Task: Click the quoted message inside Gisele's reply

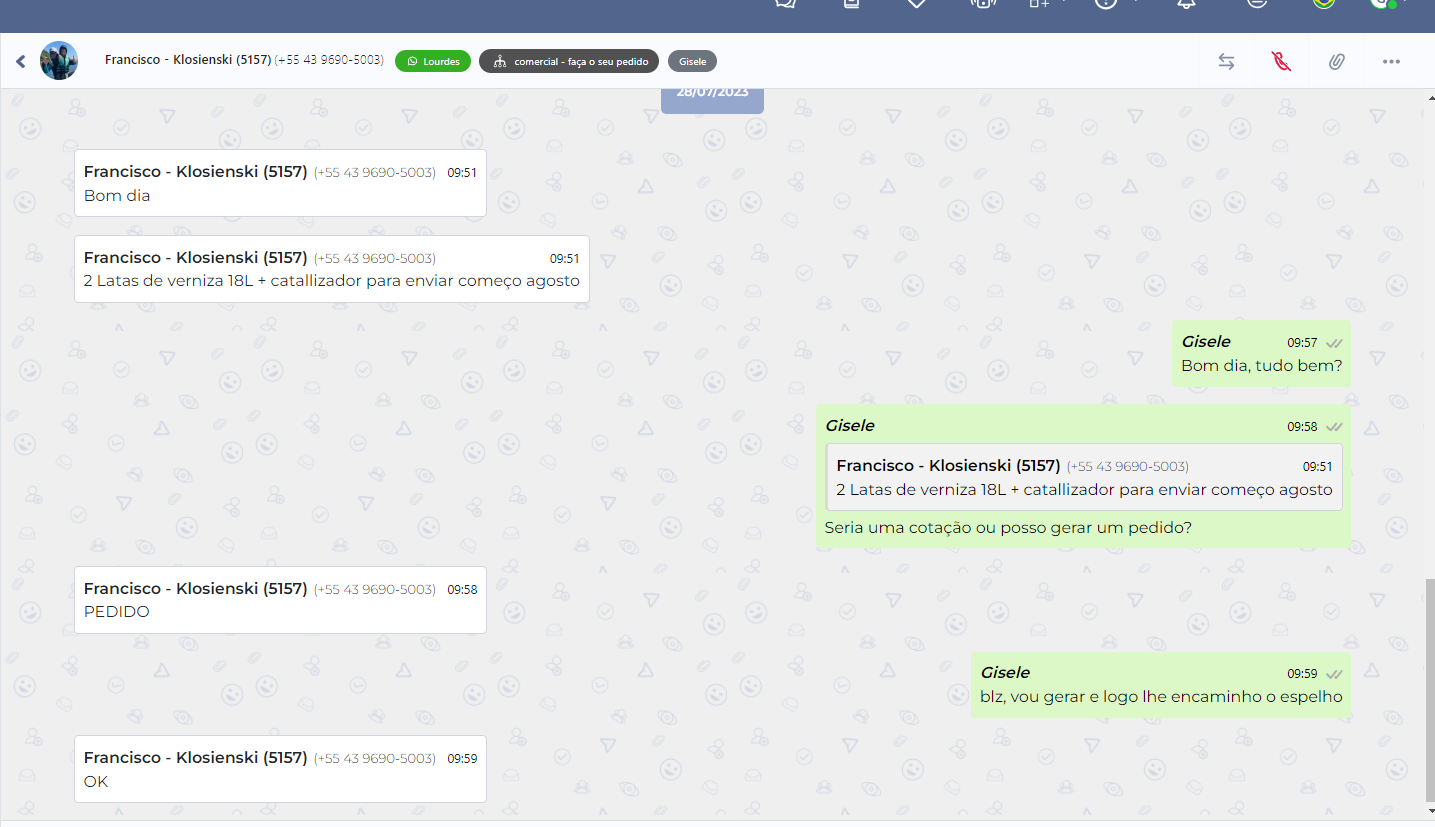Action: coord(1084,478)
